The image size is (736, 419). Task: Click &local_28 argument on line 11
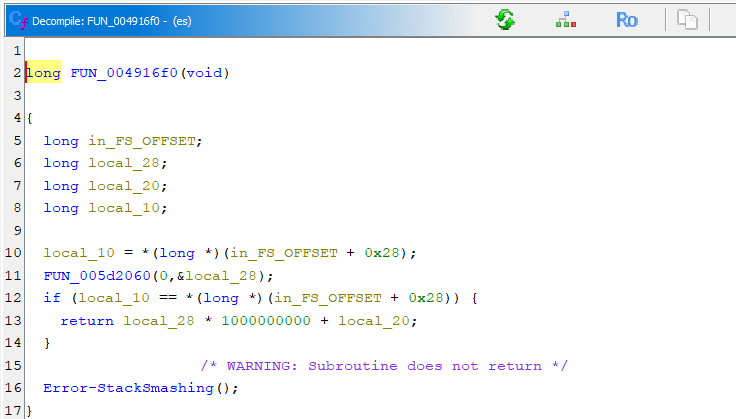216,275
